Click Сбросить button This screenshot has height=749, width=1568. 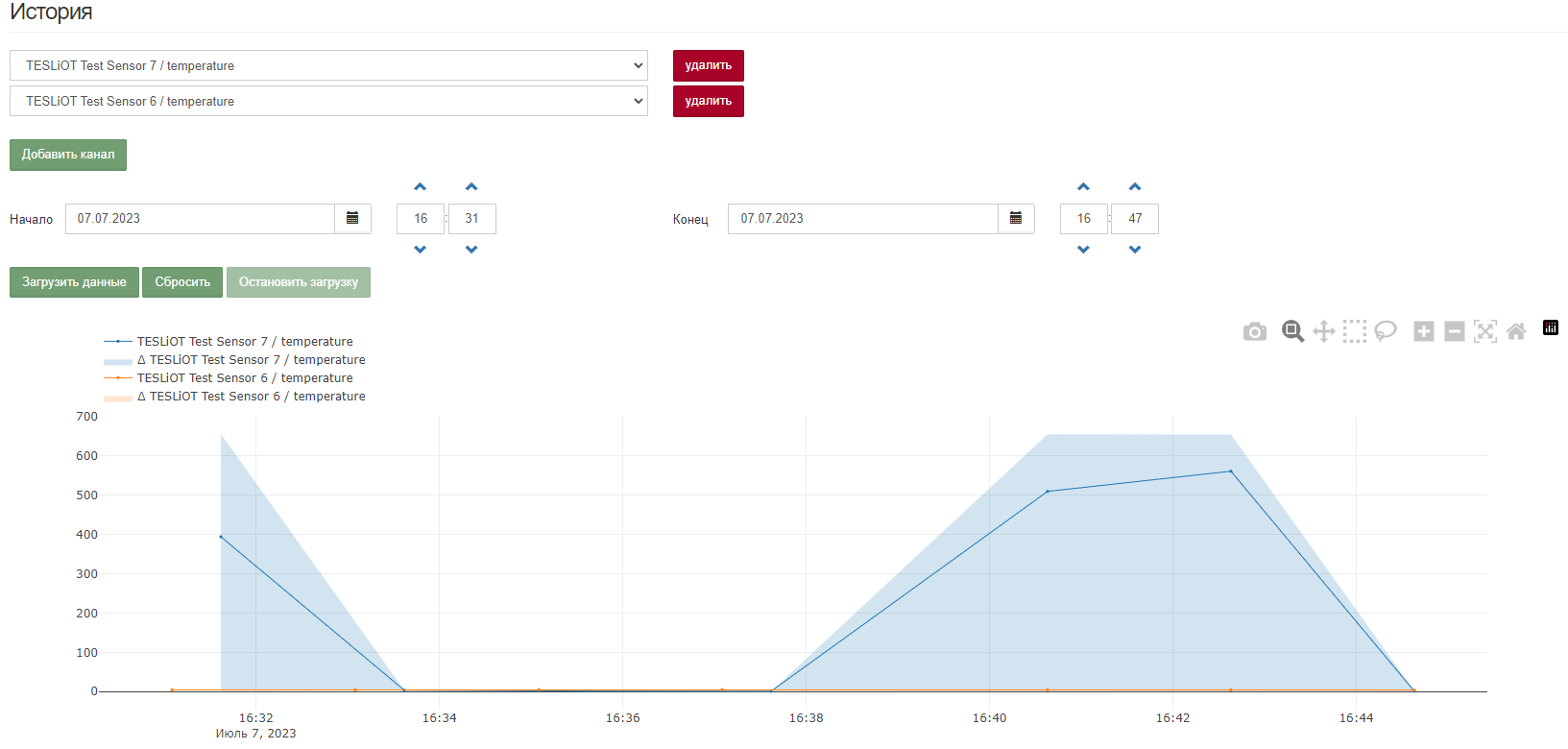182,282
